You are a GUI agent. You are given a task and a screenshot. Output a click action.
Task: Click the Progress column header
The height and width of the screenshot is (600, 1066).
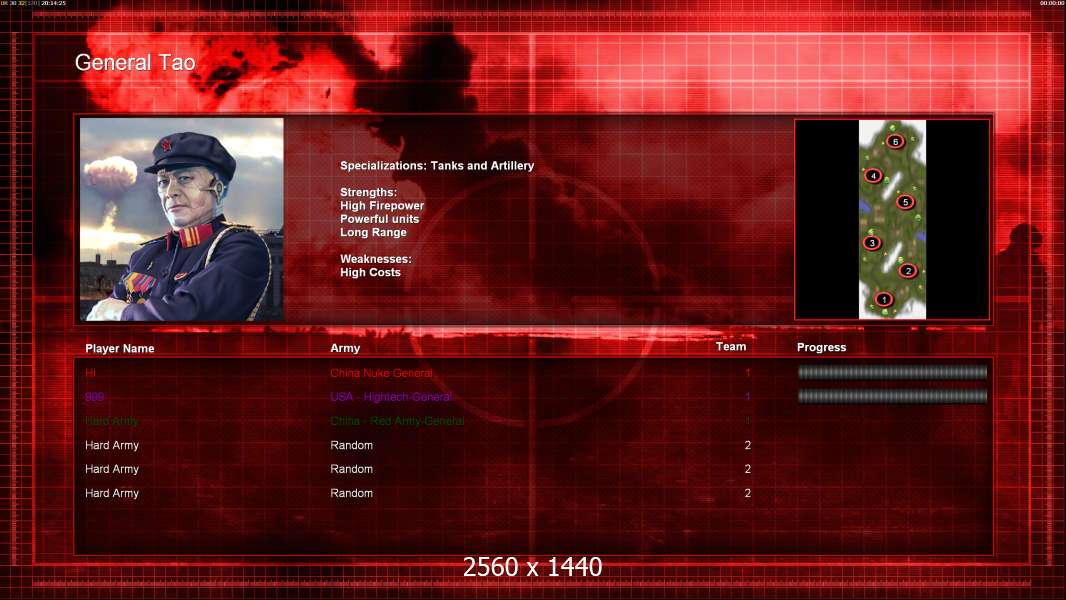(x=821, y=347)
